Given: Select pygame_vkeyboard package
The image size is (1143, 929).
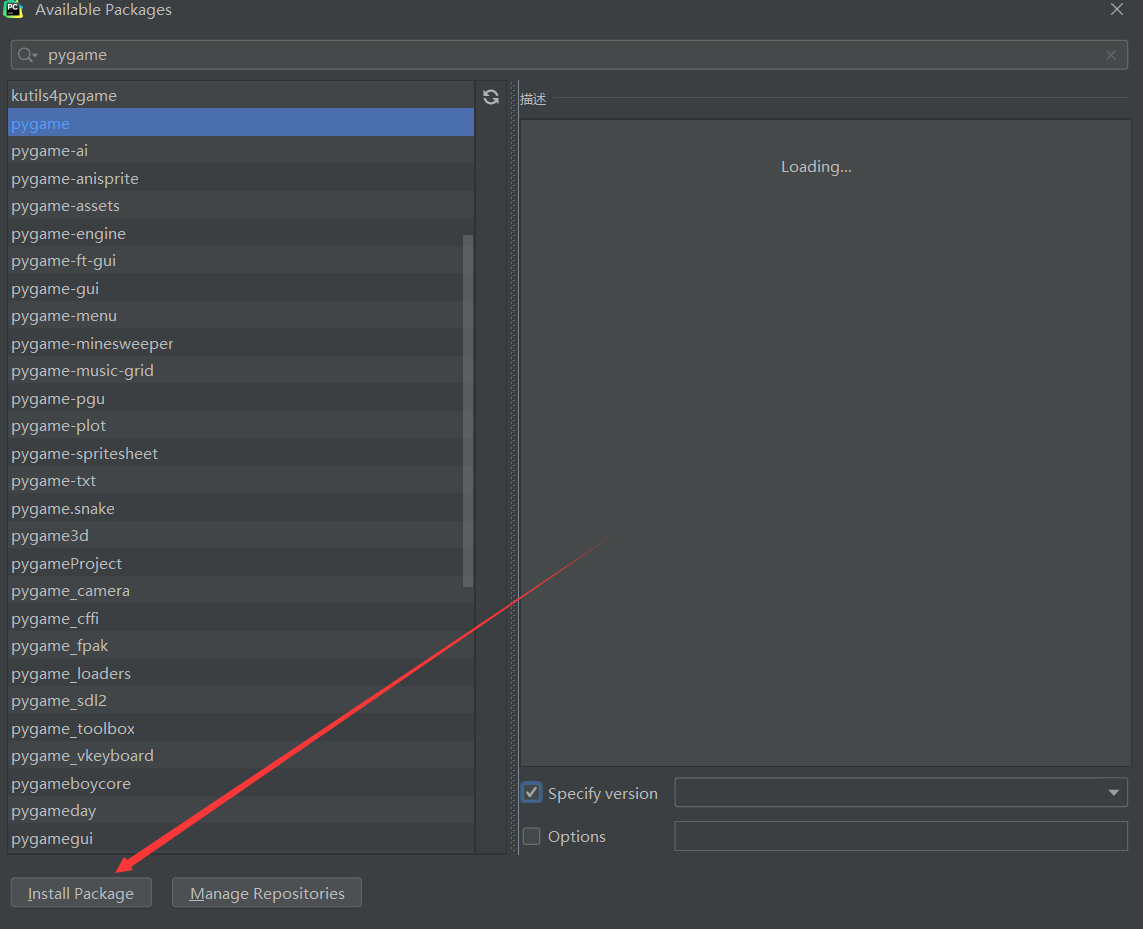Looking at the screenshot, I should coord(241,756).
